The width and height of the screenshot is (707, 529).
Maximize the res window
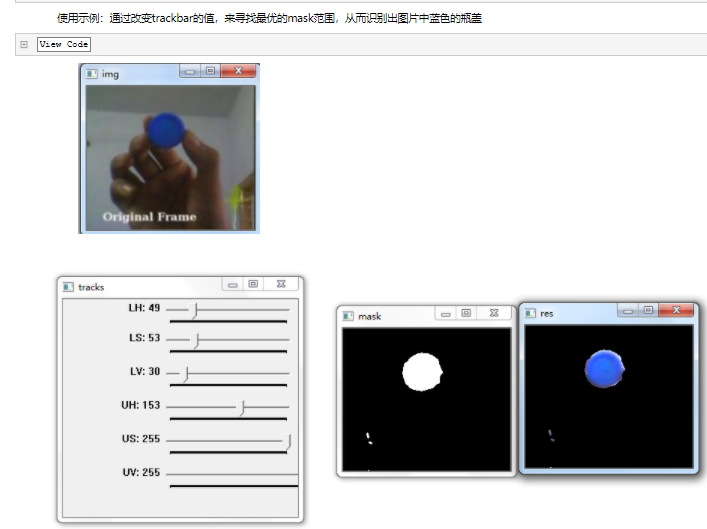pyautogui.click(x=648, y=310)
